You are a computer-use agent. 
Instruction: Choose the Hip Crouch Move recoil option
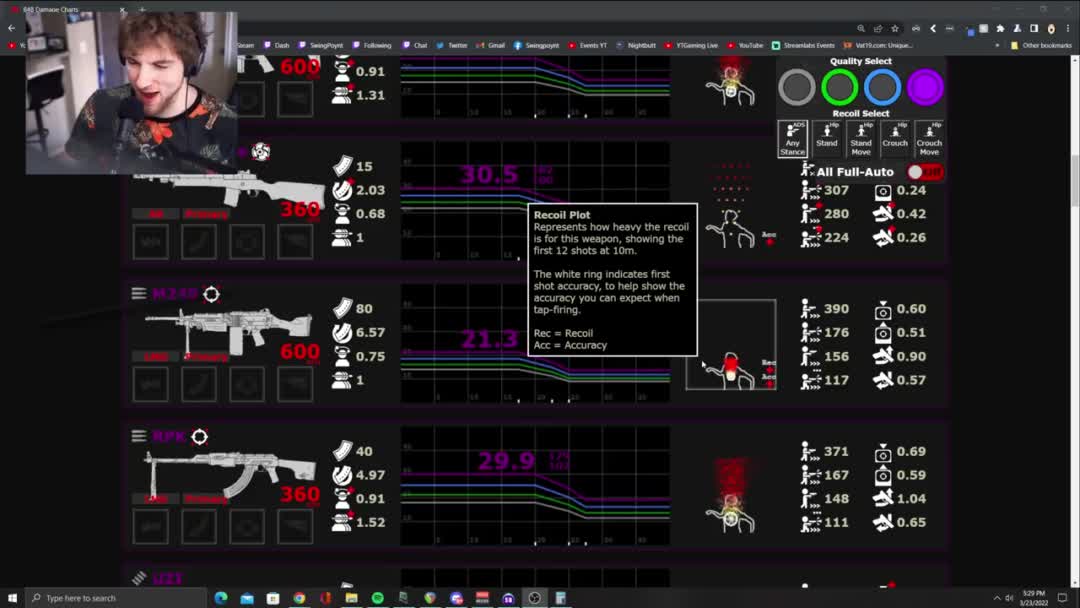click(929, 139)
